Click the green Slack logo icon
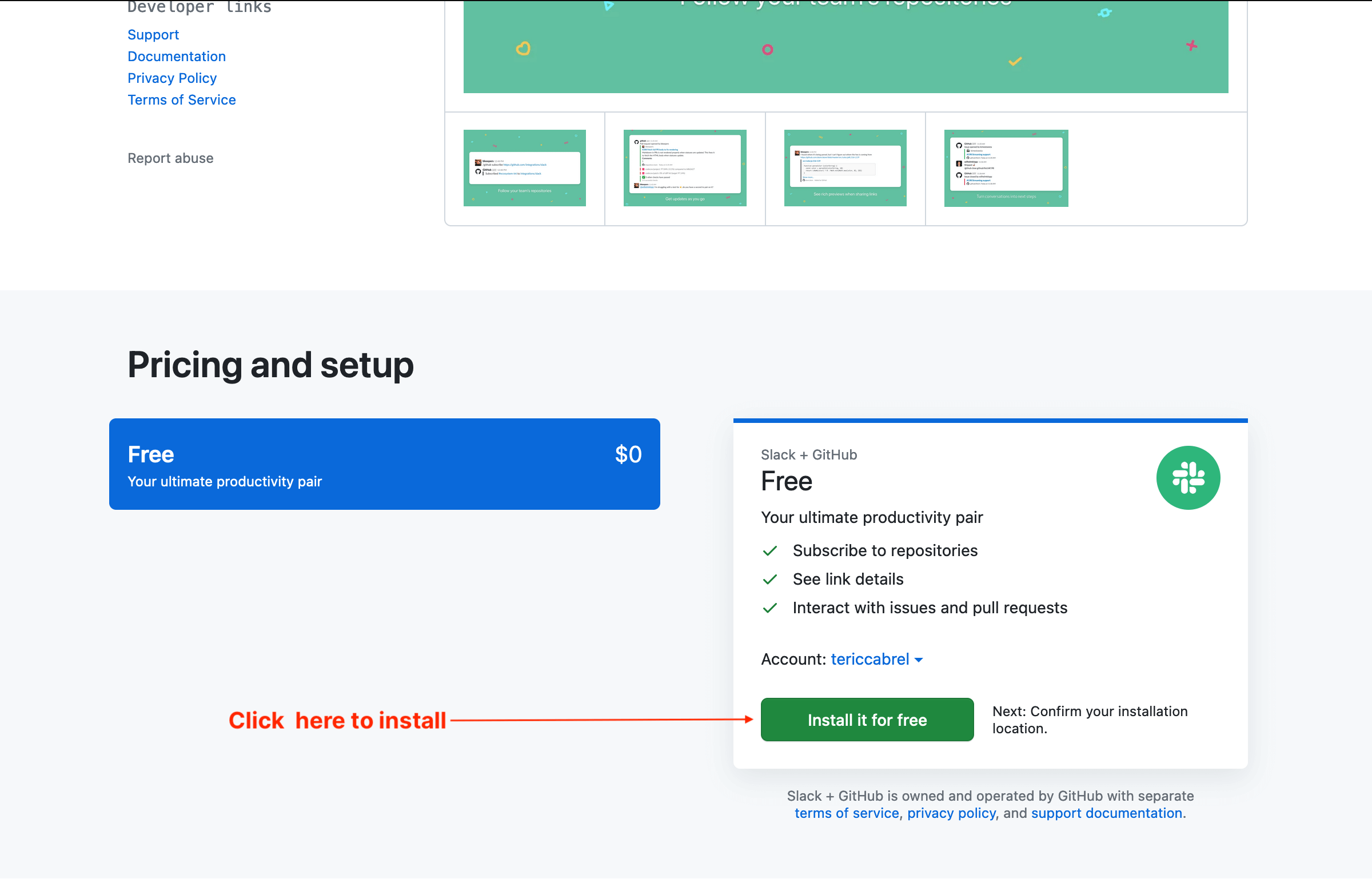Screen dimensions: 1372x879 pos(1188,478)
